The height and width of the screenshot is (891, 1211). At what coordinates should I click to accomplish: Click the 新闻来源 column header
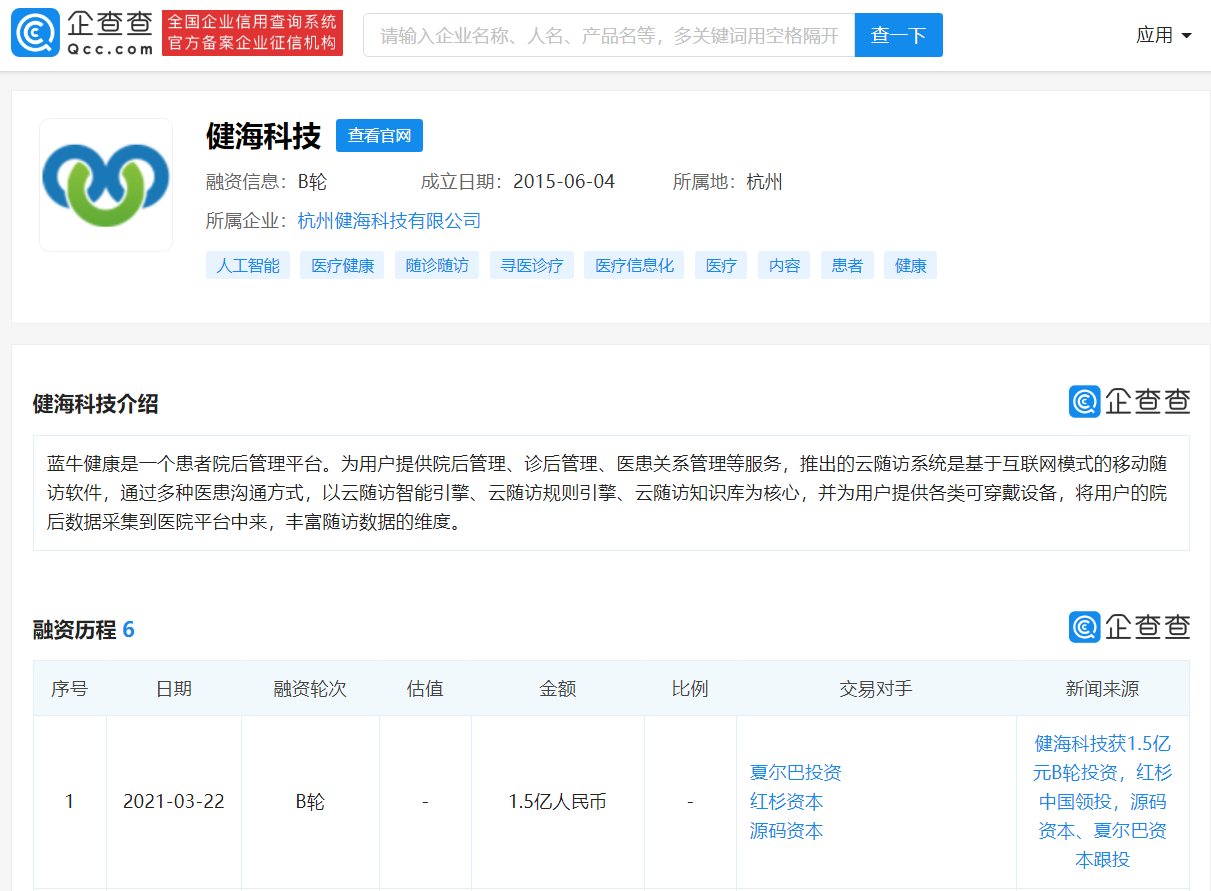click(x=1102, y=689)
